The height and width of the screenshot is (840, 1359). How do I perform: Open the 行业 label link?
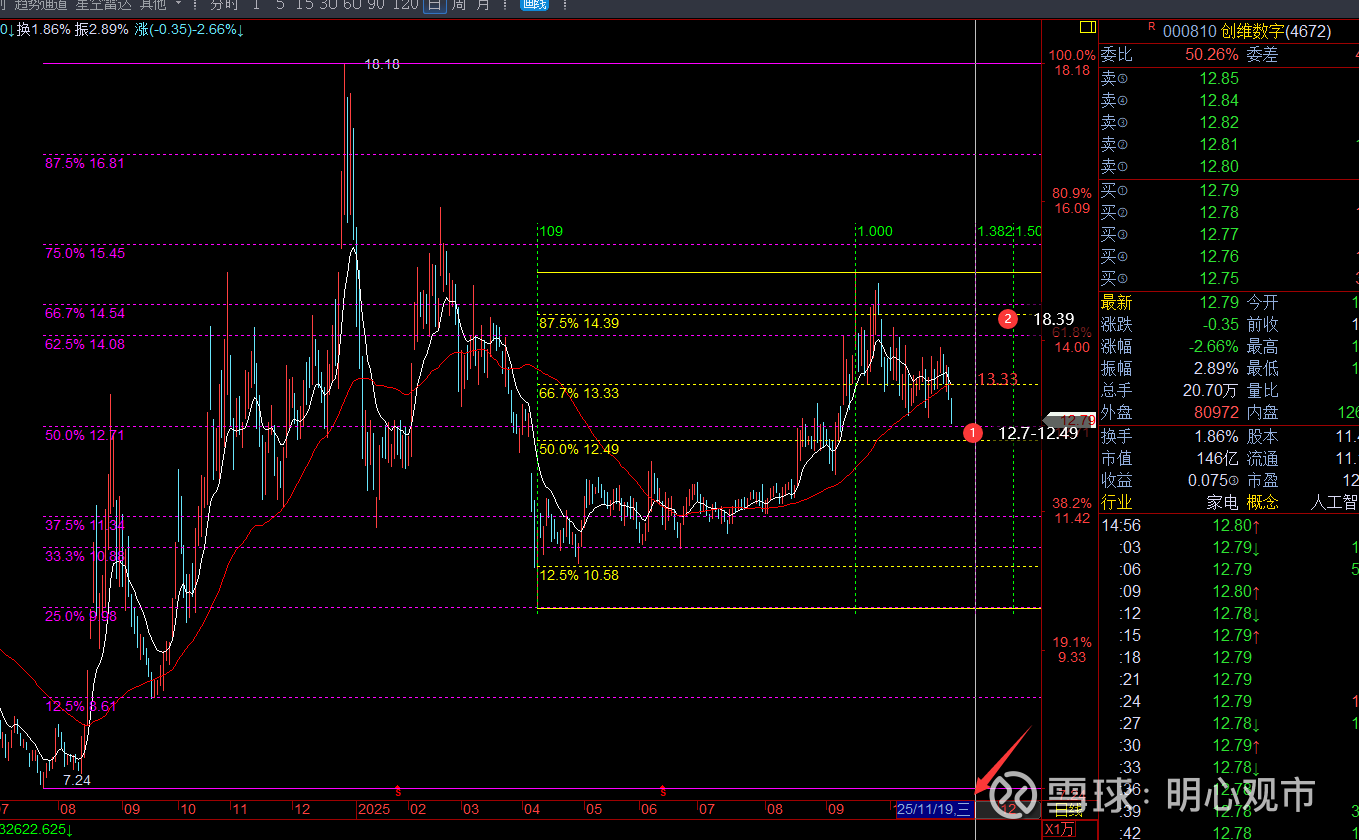1117,502
